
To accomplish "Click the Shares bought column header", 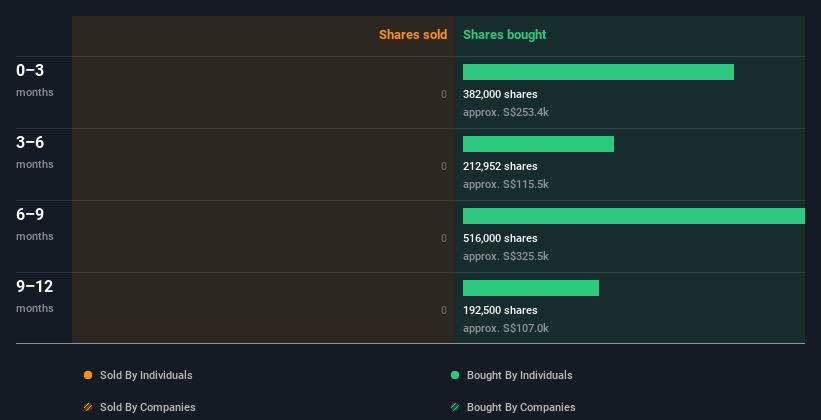I will click(504, 35).
